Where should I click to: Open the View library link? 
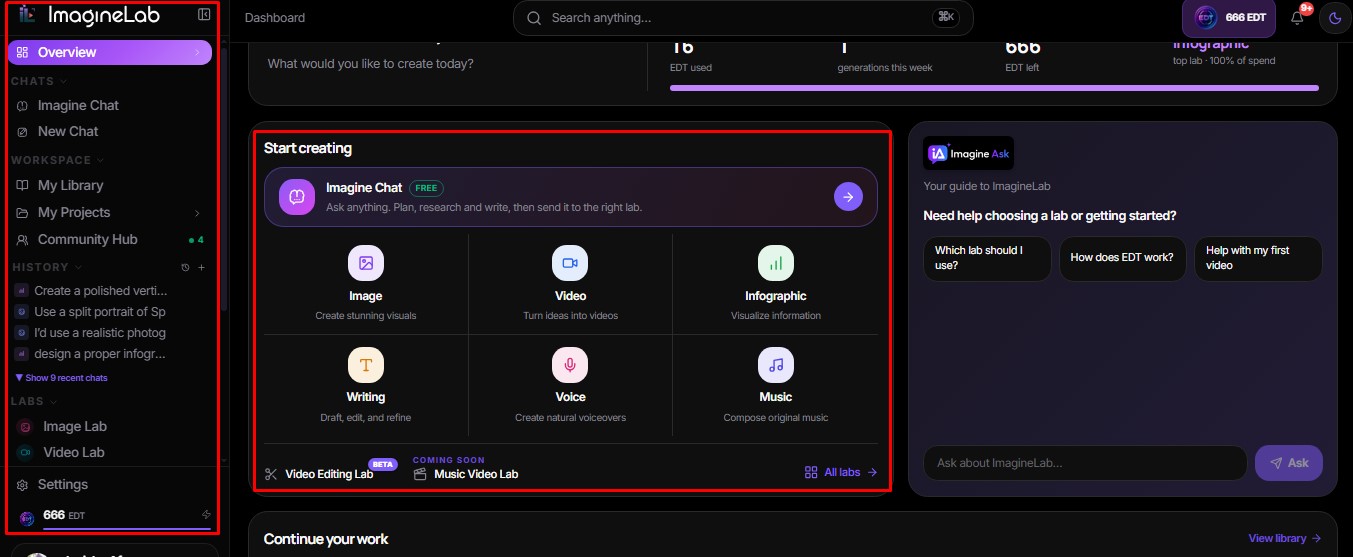tap(1285, 538)
